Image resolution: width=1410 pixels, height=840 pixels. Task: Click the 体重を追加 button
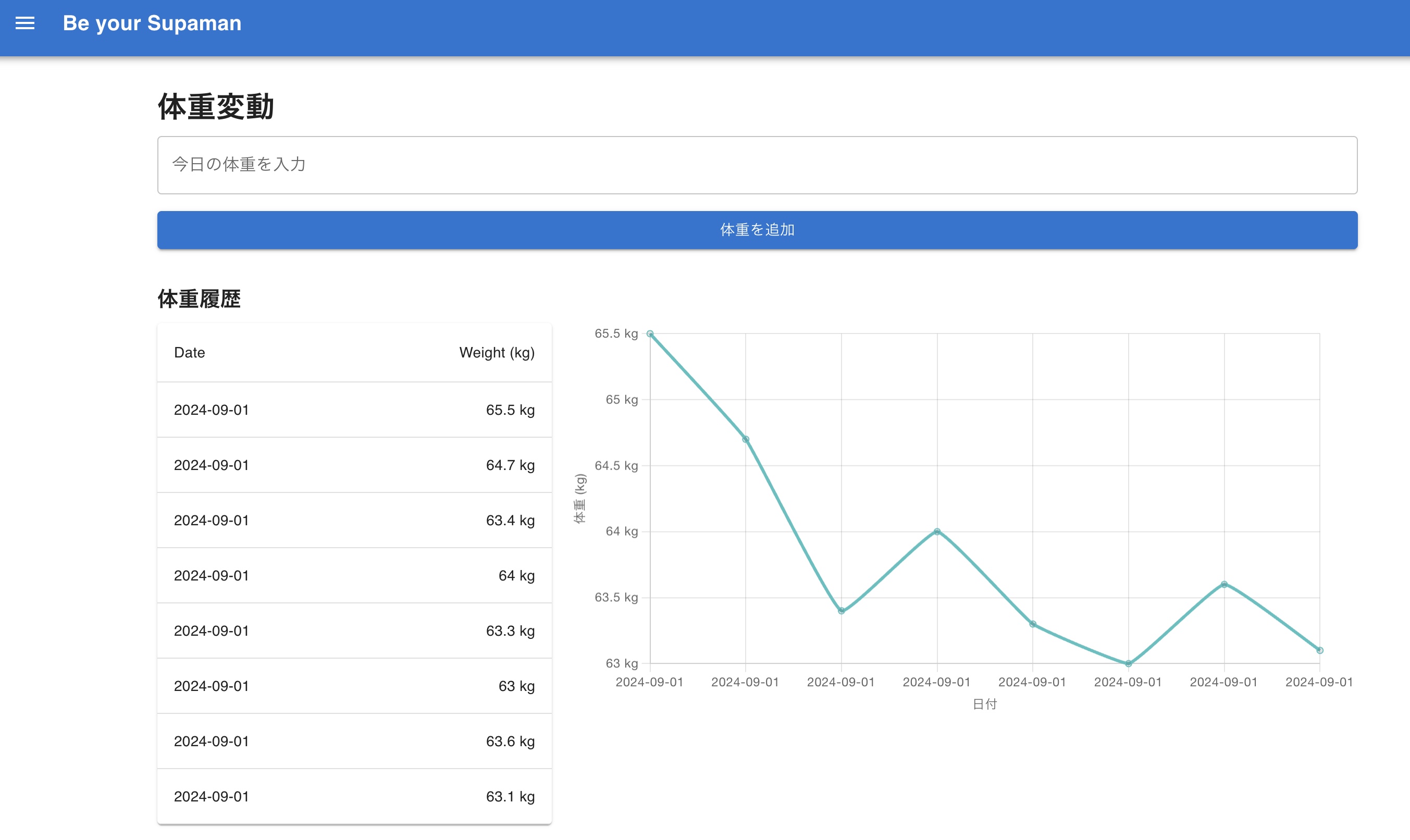pos(757,230)
